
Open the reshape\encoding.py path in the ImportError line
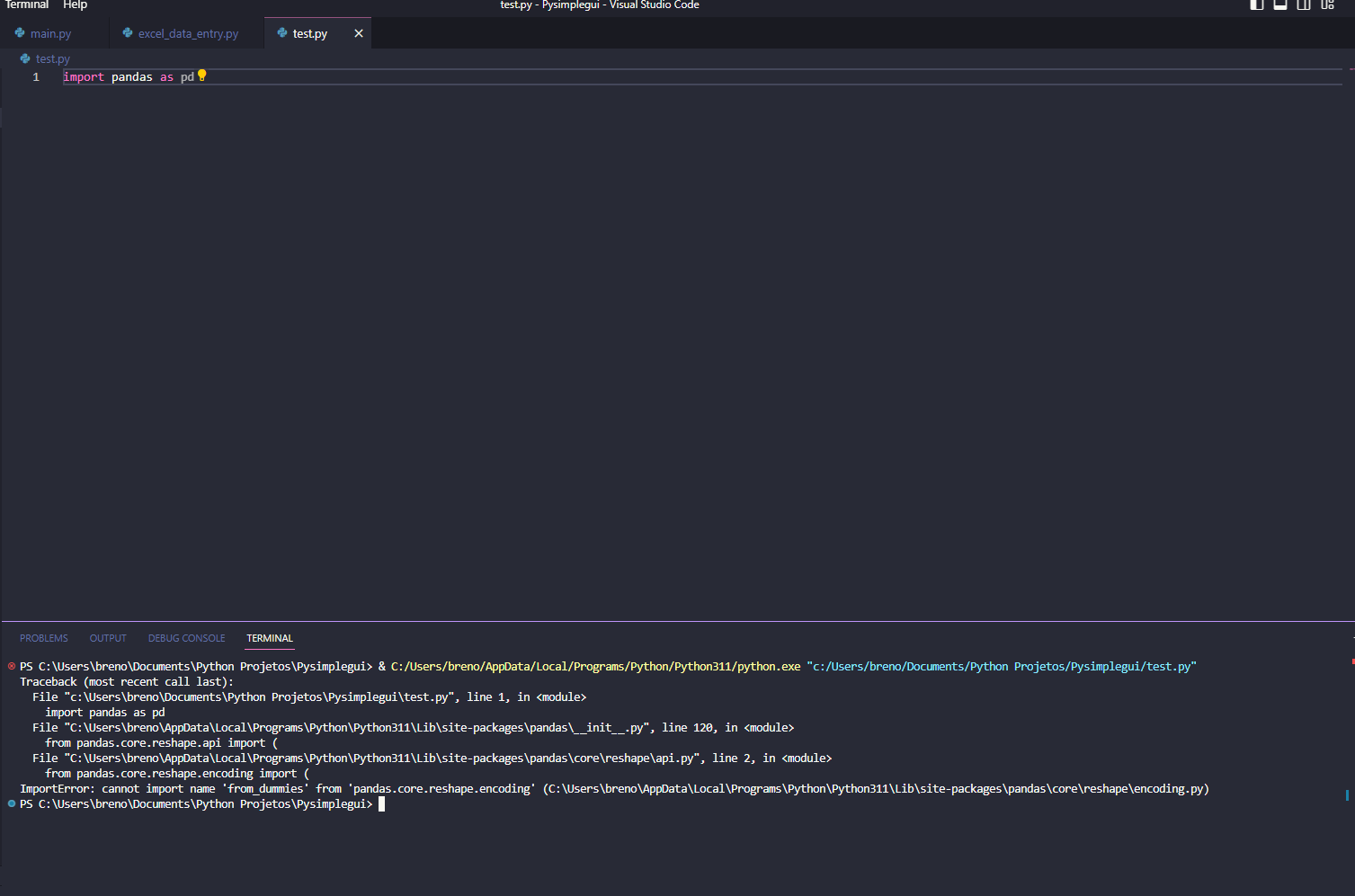coord(876,789)
